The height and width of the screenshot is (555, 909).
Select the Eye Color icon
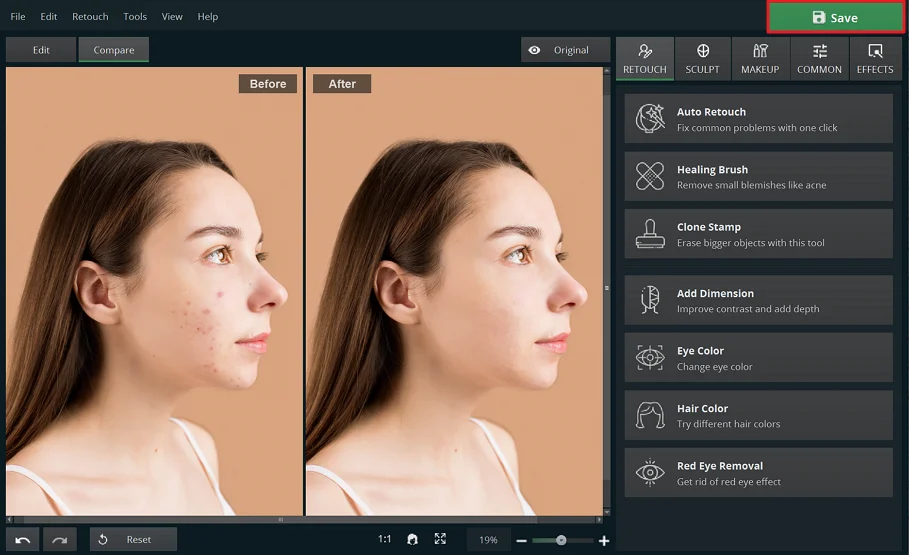650,357
